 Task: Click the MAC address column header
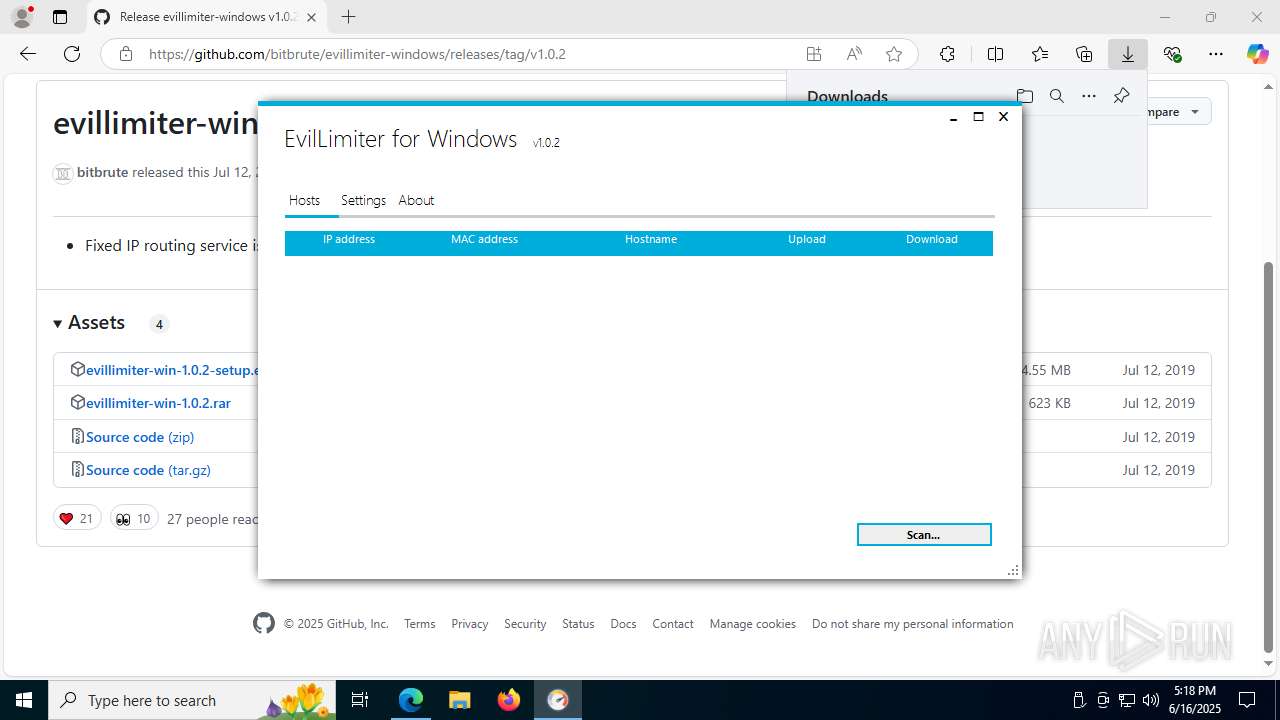484,240
